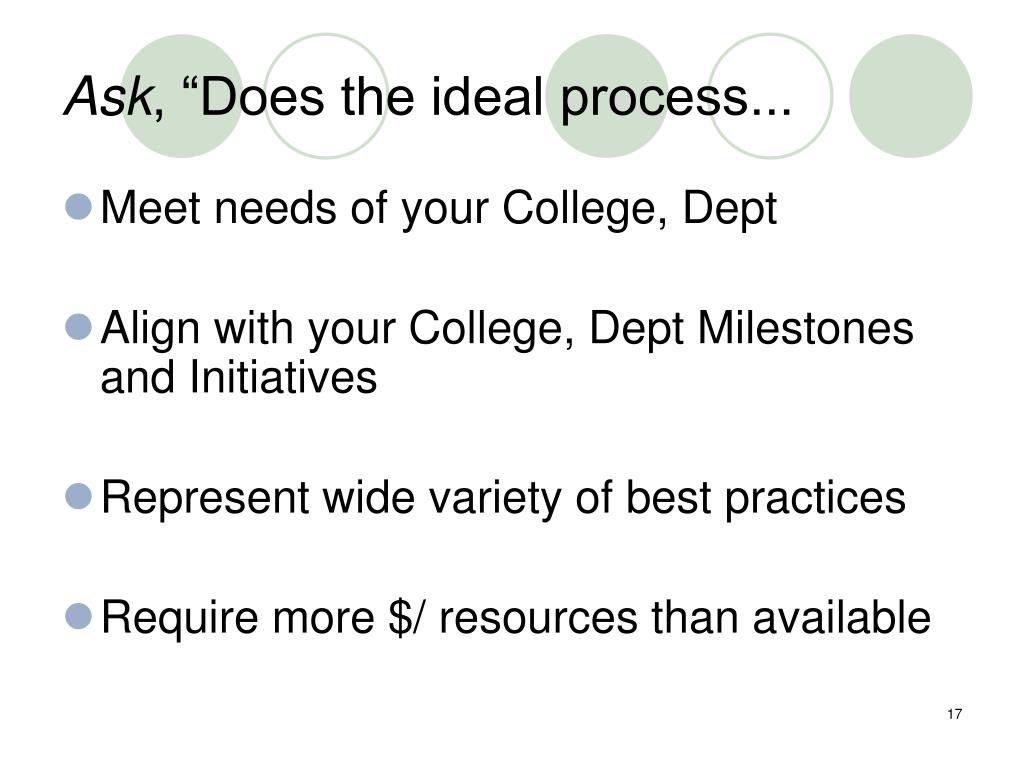Click the bullet beside 'Meet needs'
1024x768 pixels.
point(79,206)
